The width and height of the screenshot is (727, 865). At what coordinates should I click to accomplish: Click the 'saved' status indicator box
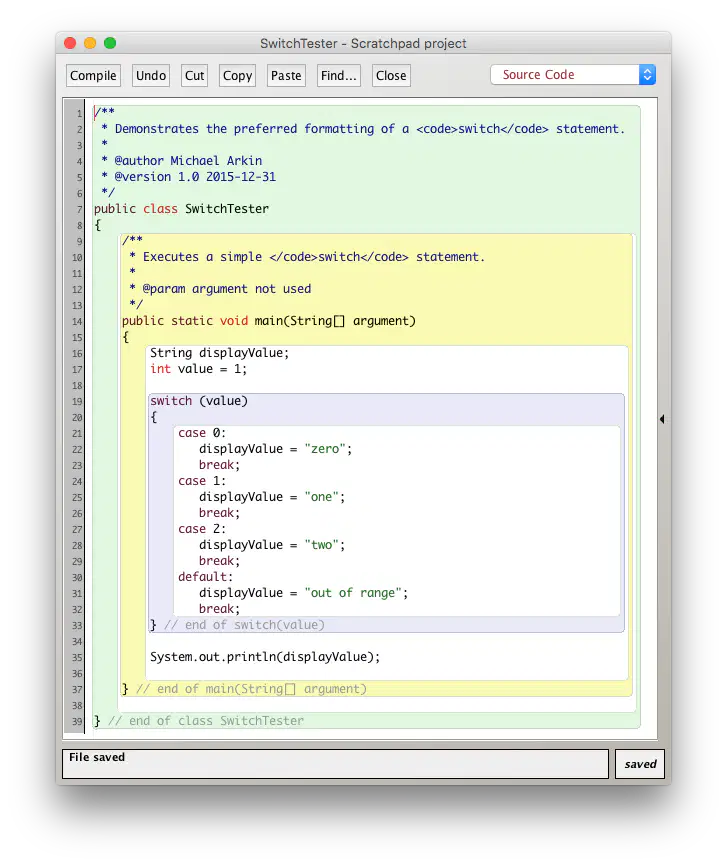[x=640, y=763]
